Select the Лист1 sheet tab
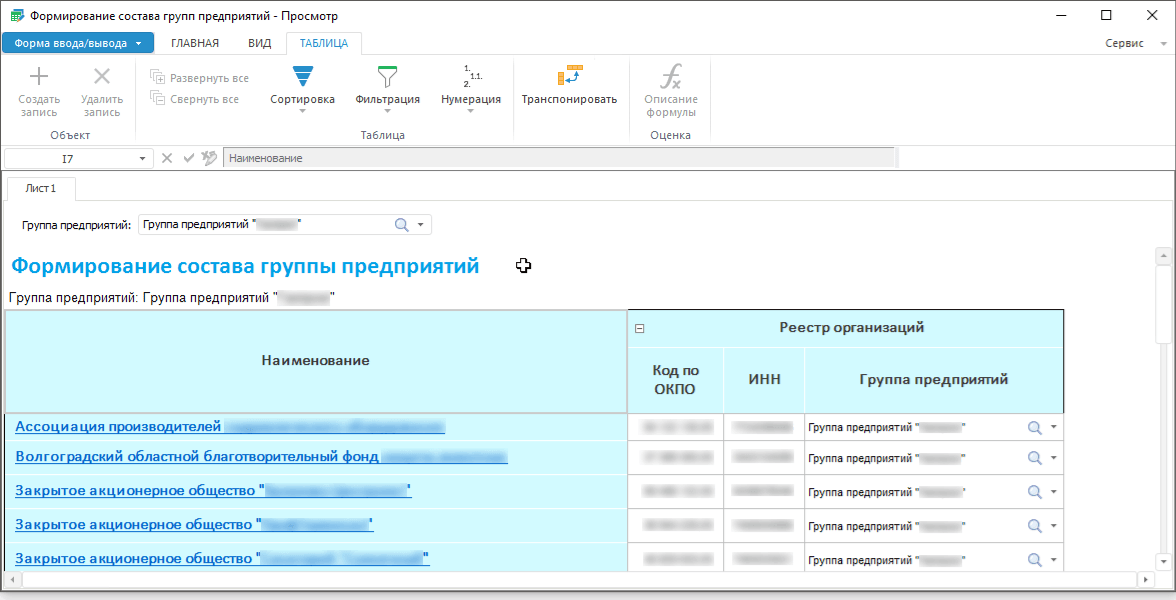Screen dimensions: 1176x600 tap(40, 188)
